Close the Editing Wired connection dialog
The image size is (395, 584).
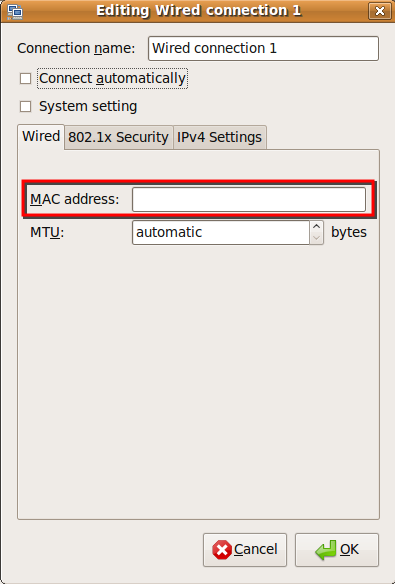[379, 11]
